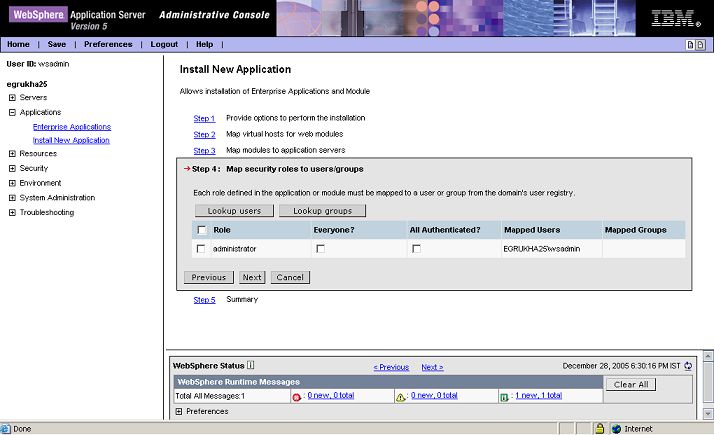Image resolution: width=714 pixels, height=435 pixels.
Task: Collapse the Applications tree node
Action: pyautogui.click(x=12, y=112)
